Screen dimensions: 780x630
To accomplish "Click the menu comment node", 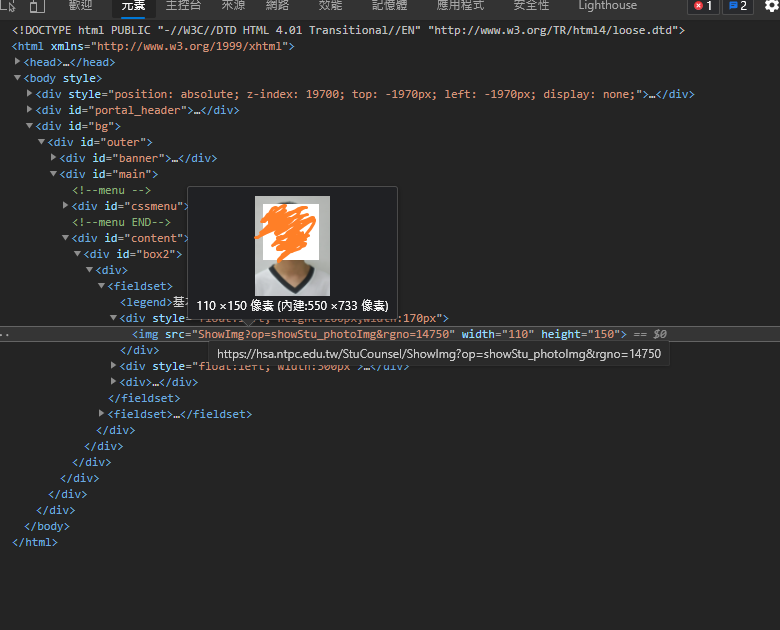I will coord(111,190).
